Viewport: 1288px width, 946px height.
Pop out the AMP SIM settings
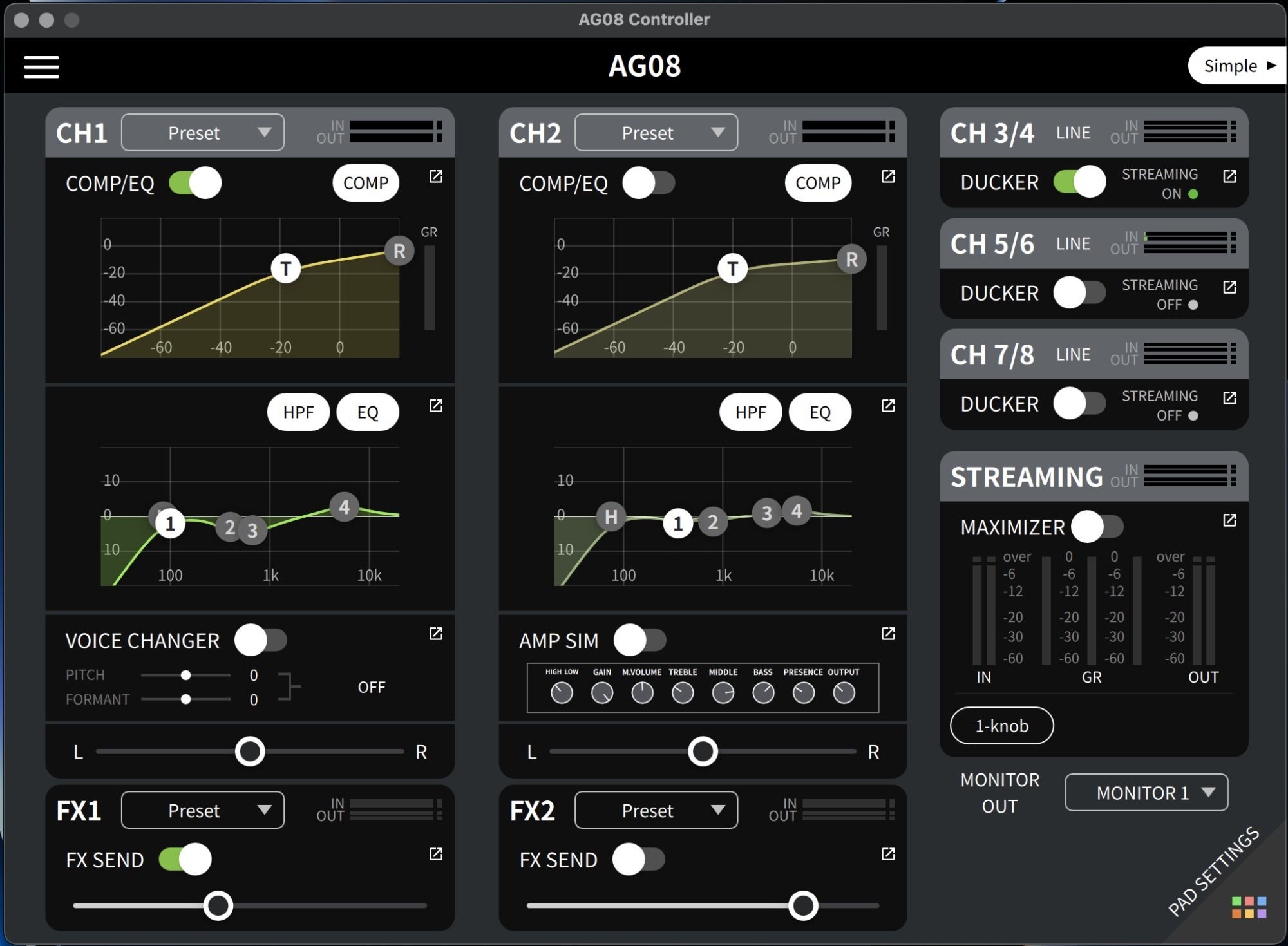pyautogui.click(x=888, y=634)
